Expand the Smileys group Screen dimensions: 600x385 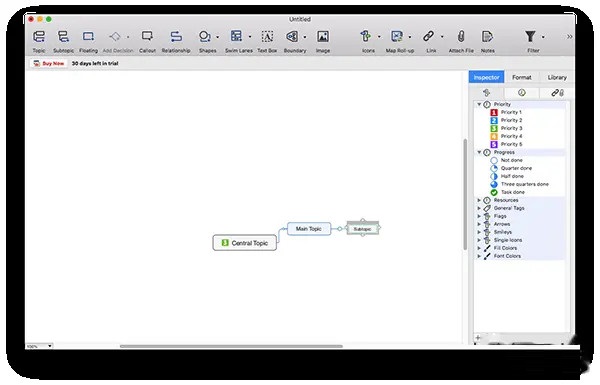tap(479, 232)
